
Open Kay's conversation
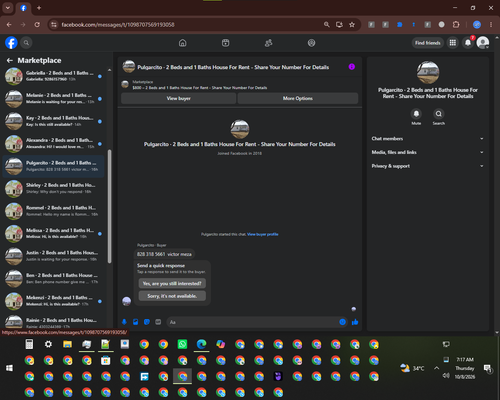(54, 121)
